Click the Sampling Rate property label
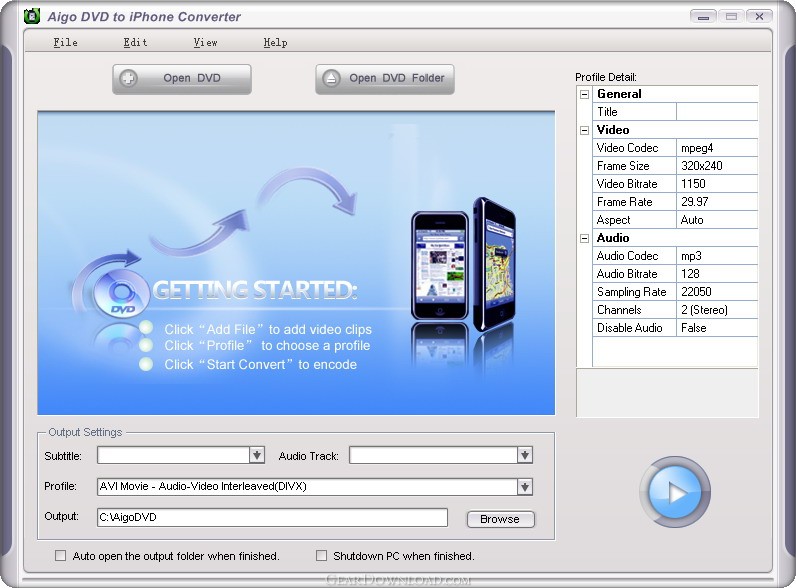 click(x=635, y=292)
